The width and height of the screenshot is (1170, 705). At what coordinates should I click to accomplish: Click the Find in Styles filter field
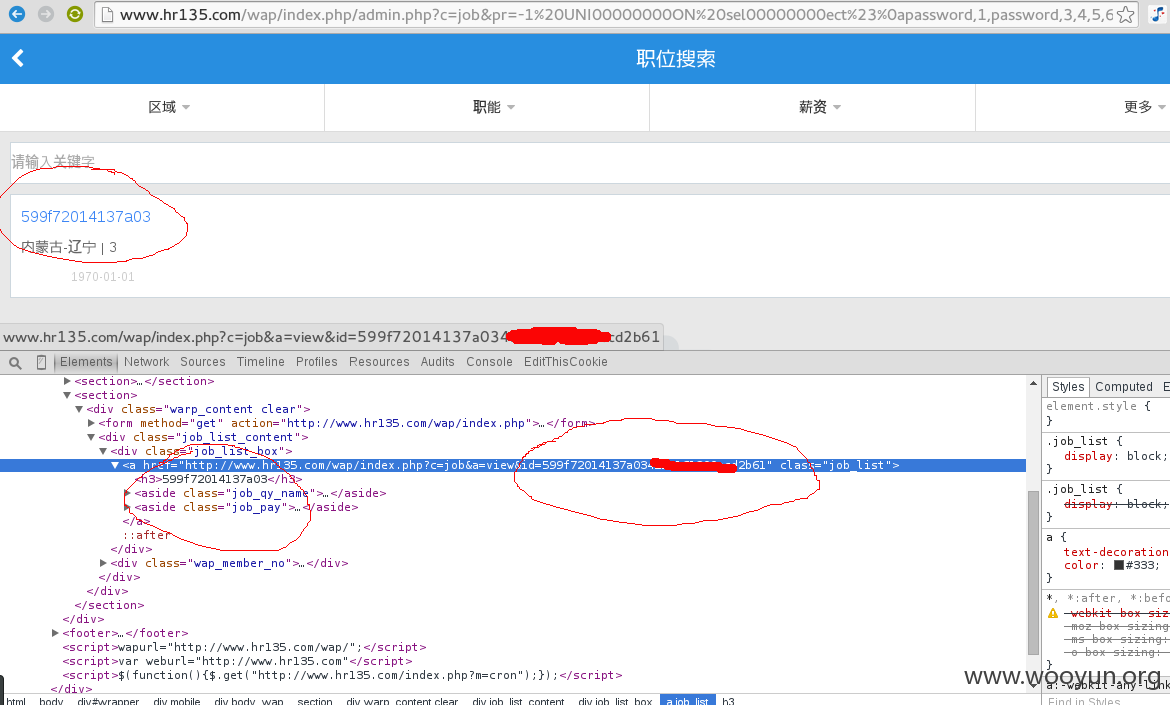[x=1108, y=701]
